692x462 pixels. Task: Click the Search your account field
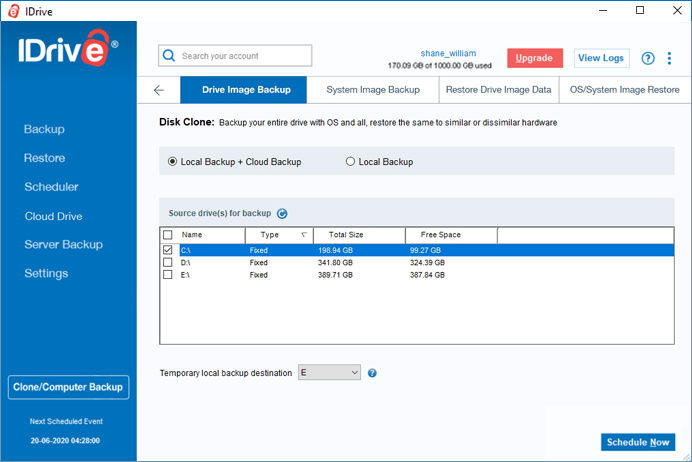[235, 56]
